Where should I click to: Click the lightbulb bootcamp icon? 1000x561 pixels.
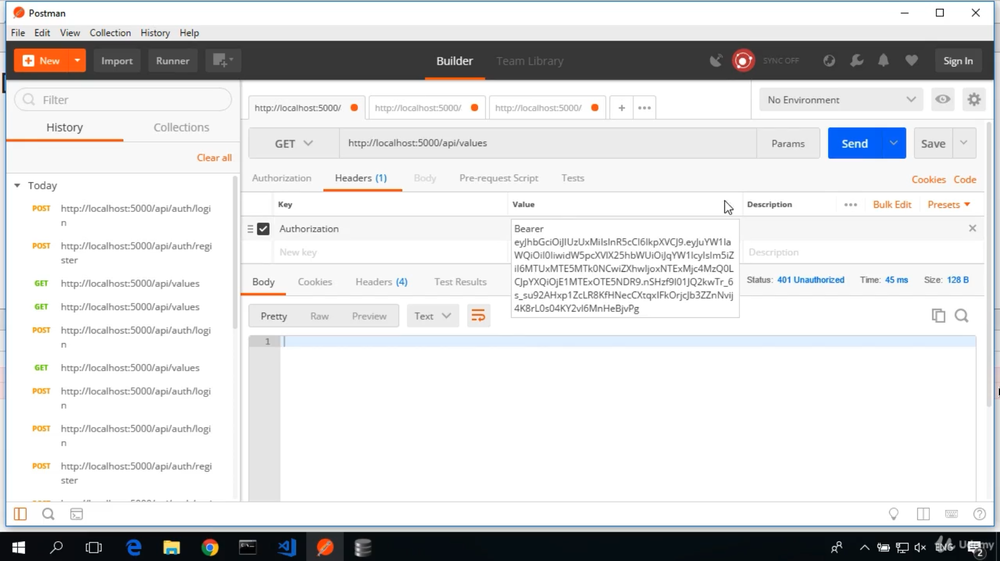pyautogui.click(x=893, y=514)
